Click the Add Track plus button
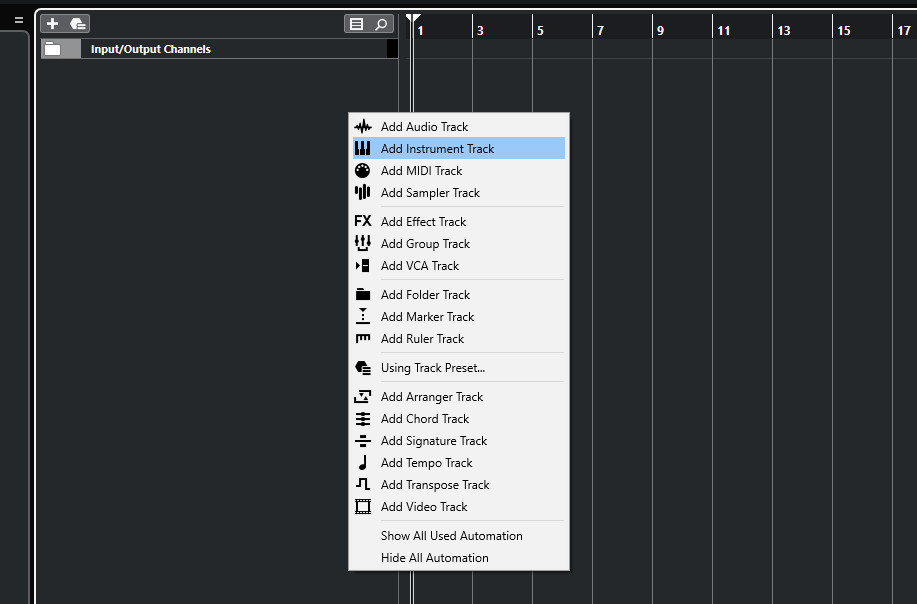This screenshot has width=917, height=604. (53, 23)
